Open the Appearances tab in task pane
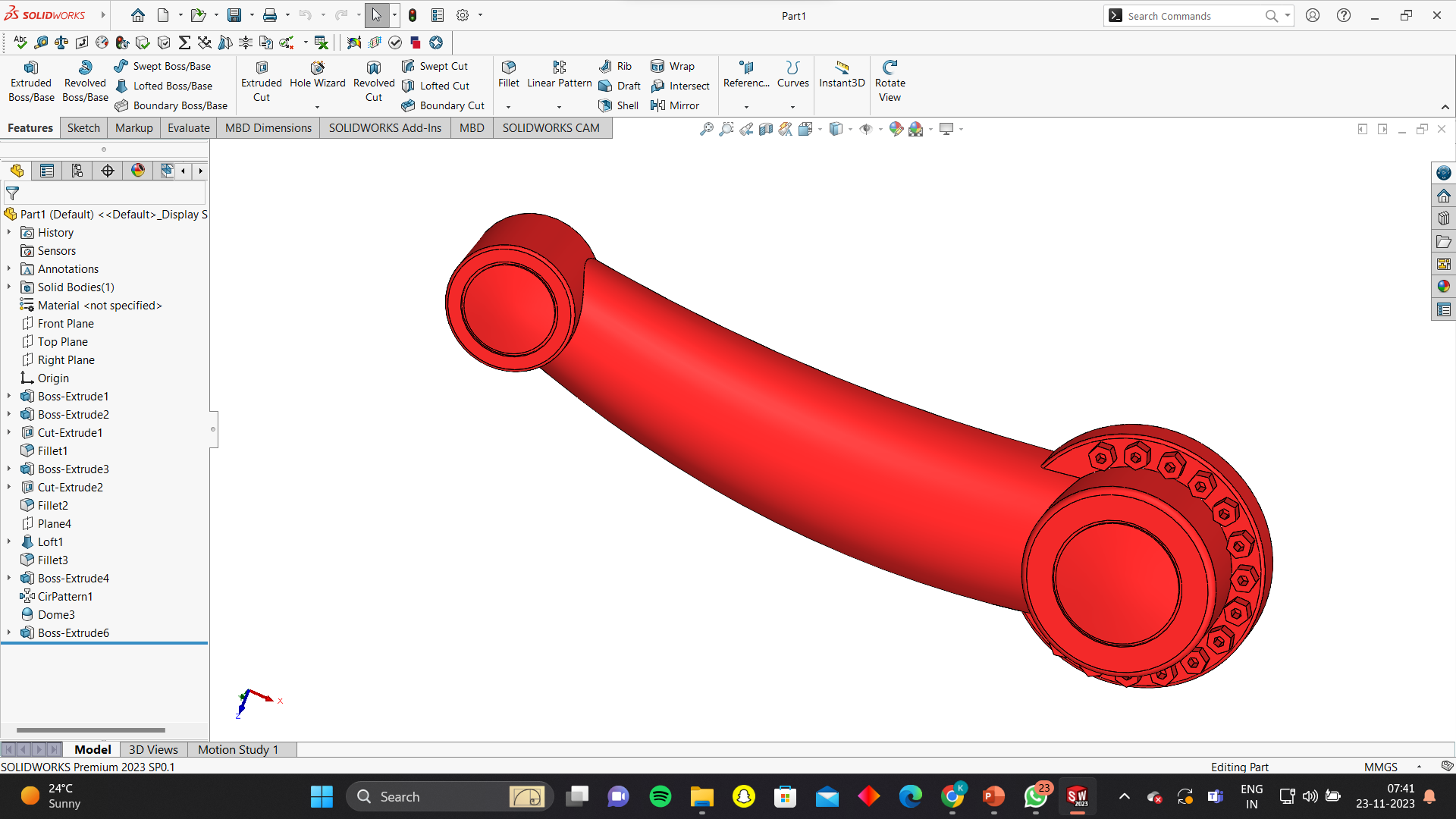Screen dimensions: 1456x819 (1443, 287)
